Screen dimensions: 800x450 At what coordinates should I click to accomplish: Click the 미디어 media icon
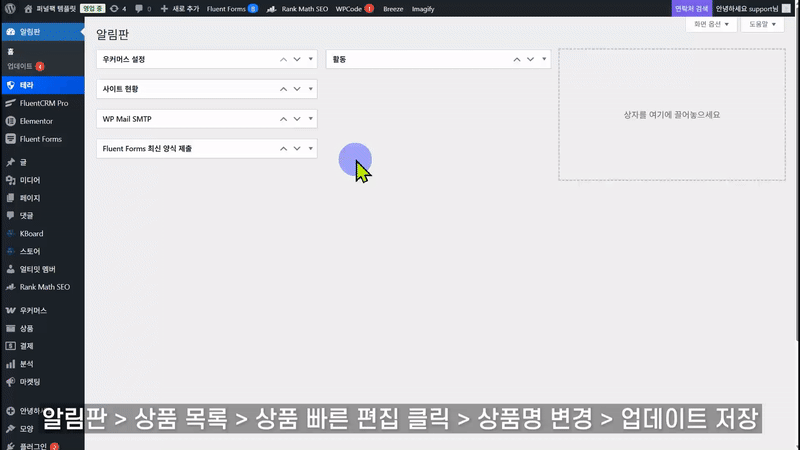[11, 180]
